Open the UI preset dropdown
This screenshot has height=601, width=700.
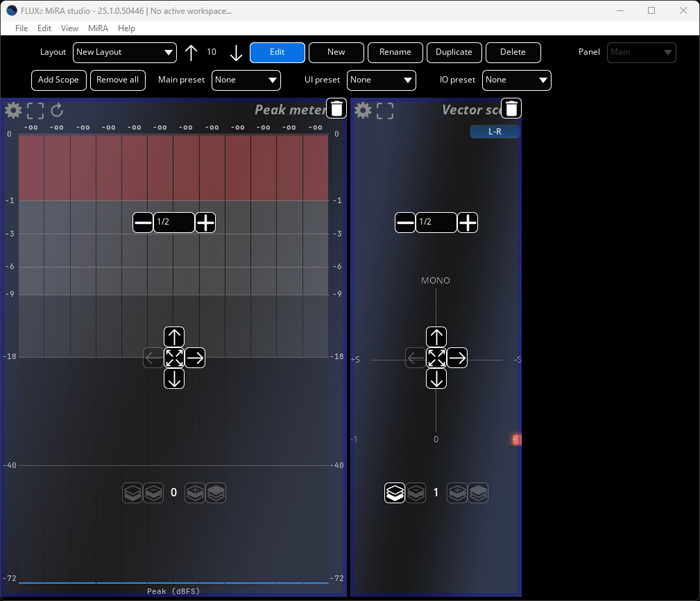(381, 80)
